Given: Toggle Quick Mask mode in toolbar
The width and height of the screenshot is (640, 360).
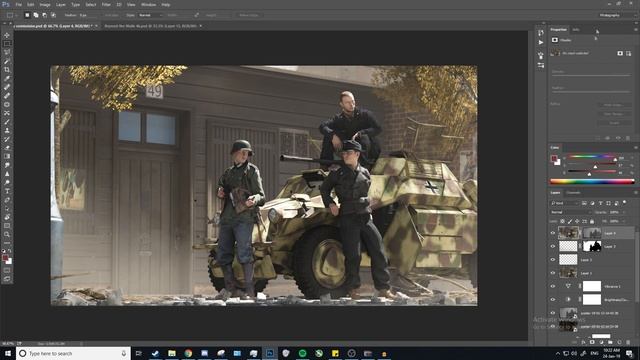Looking at the screenshot, I should 7,270.
